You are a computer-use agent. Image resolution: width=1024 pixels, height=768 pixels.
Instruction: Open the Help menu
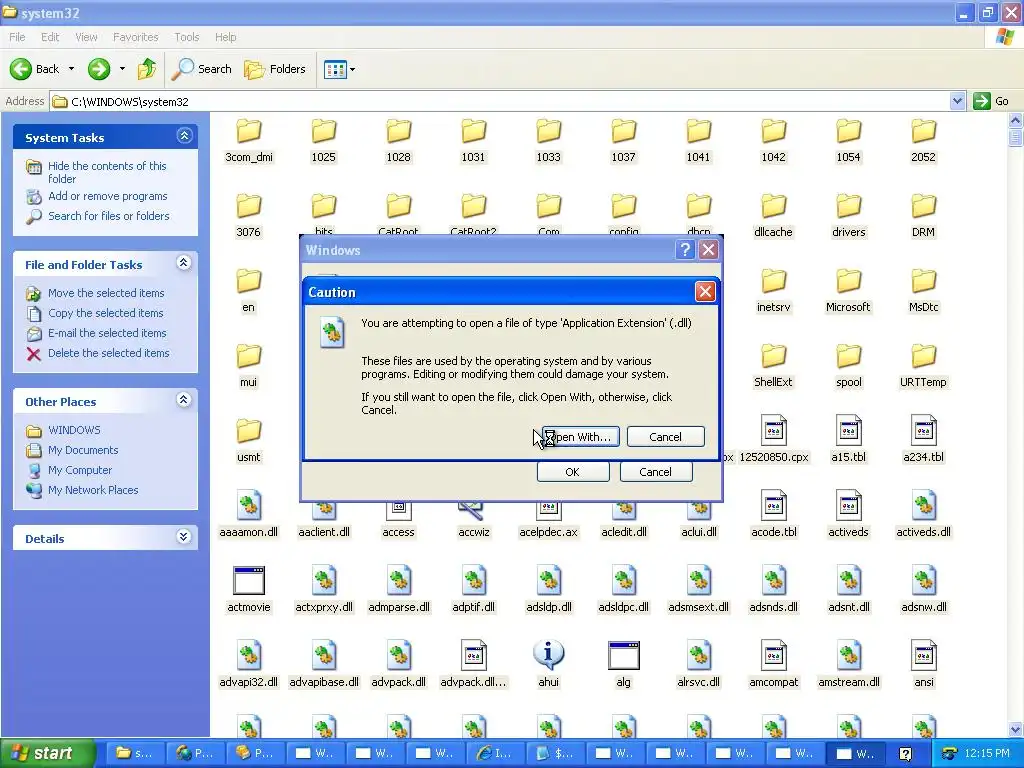click(226, 37)
